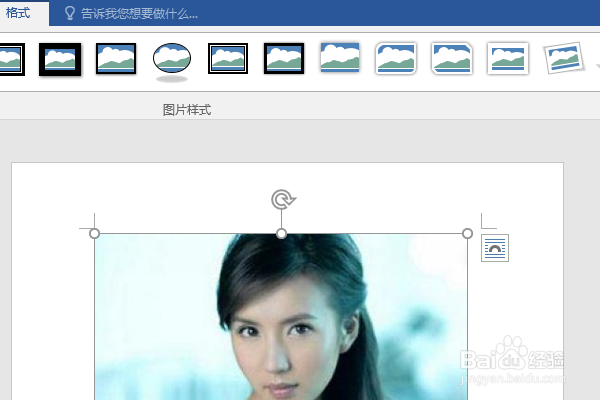The width and height of the screenshot is (600, 400).
Task: Apply the thick black border picture style
Action: (x=284, y=59)
